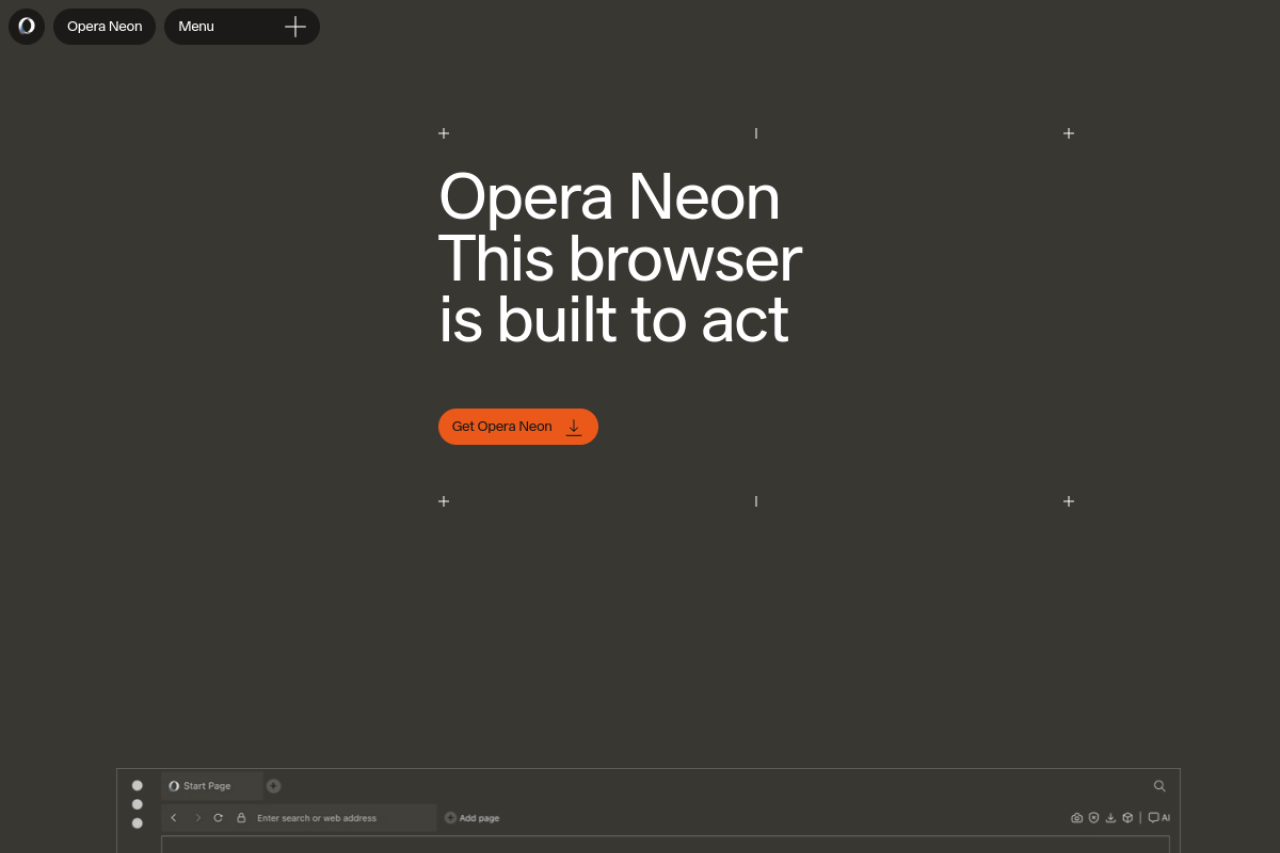Open the AI chat button

1159,818
